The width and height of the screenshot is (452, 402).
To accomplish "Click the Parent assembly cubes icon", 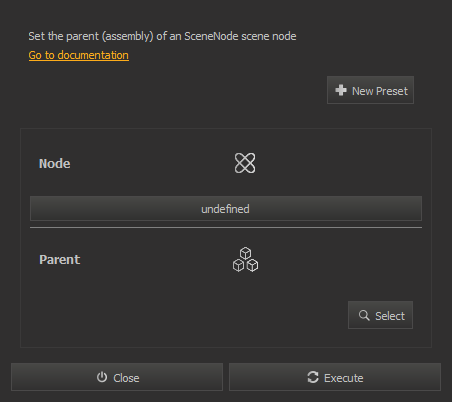I will (245, 259).
